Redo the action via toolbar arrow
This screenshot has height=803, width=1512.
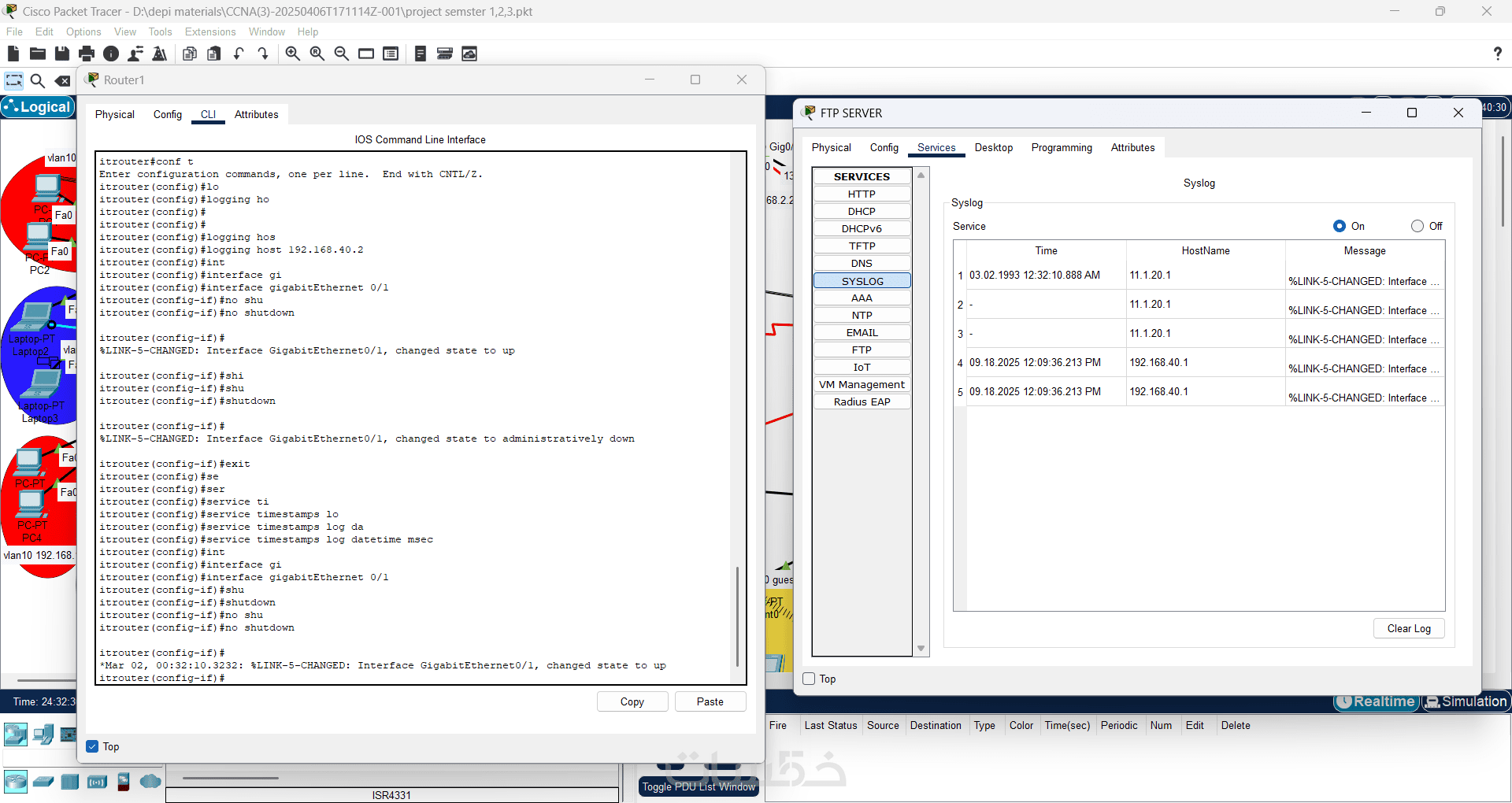point(263,54)
